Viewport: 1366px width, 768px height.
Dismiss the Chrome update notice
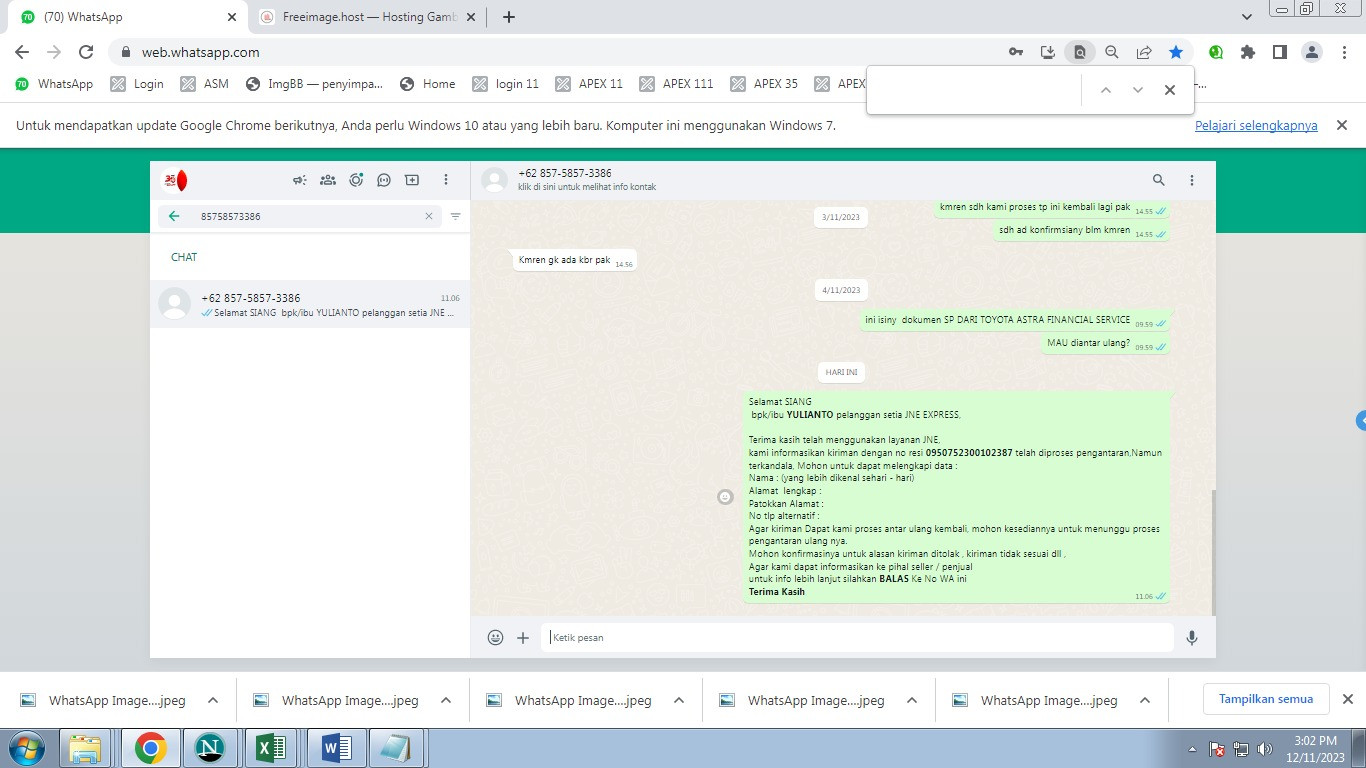pos(1343,125)
